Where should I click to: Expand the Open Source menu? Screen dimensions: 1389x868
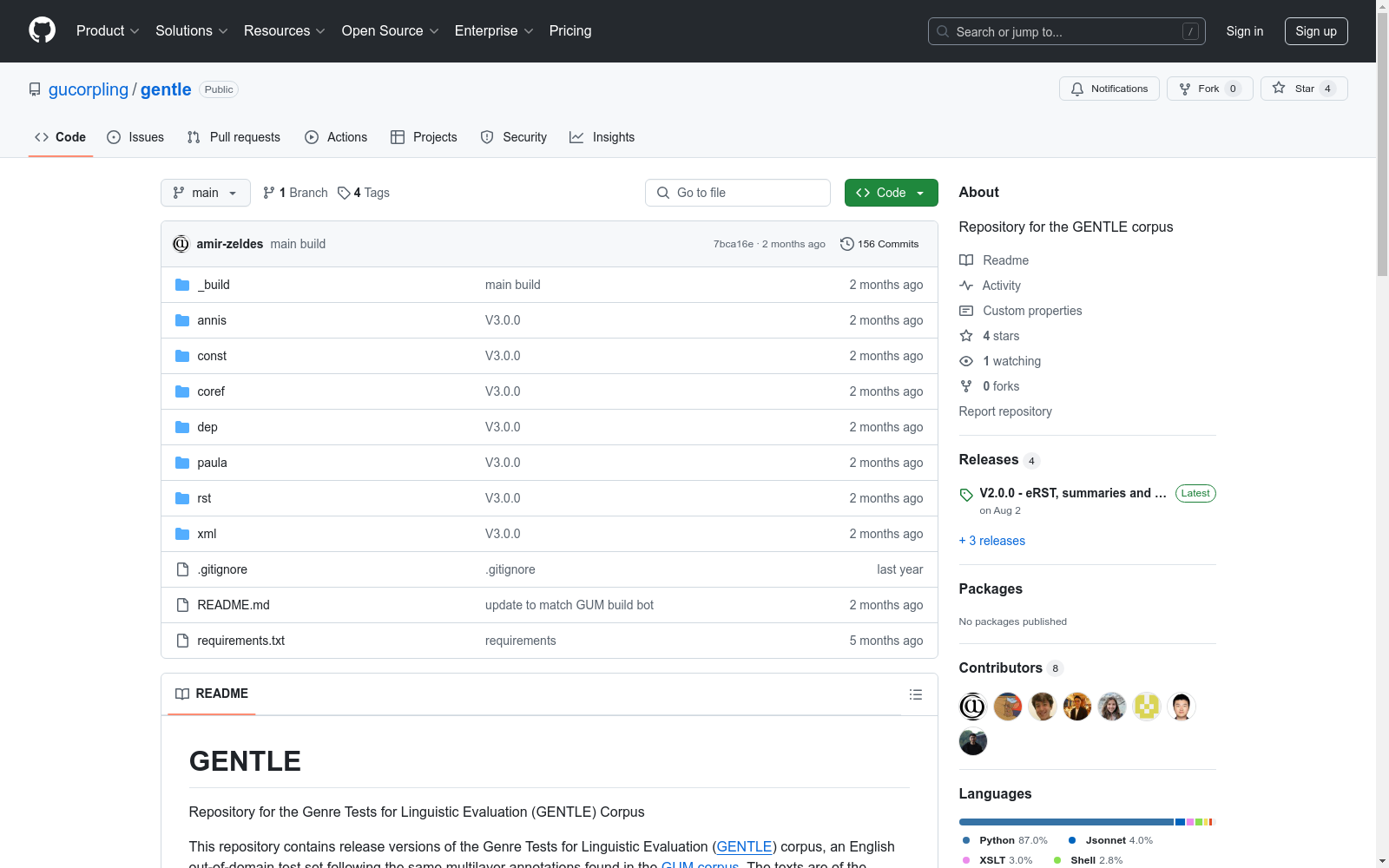[391, 30]
